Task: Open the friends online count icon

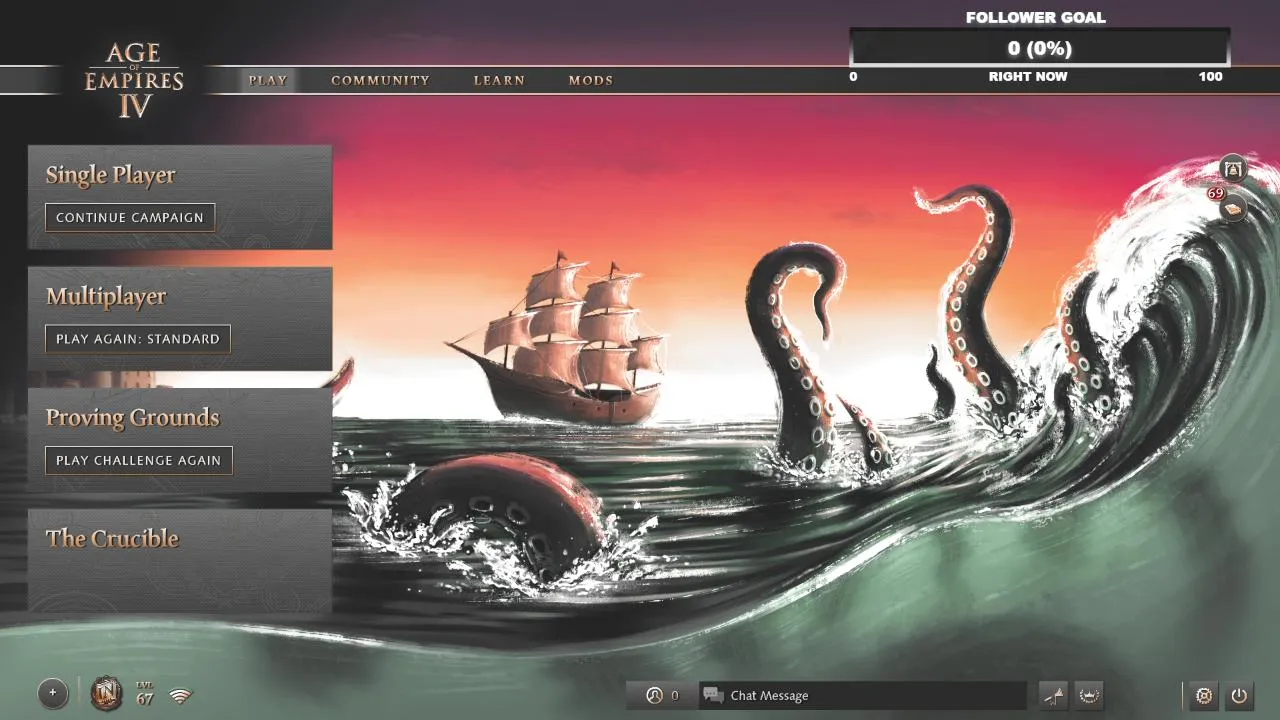Action: click(654, 695)
